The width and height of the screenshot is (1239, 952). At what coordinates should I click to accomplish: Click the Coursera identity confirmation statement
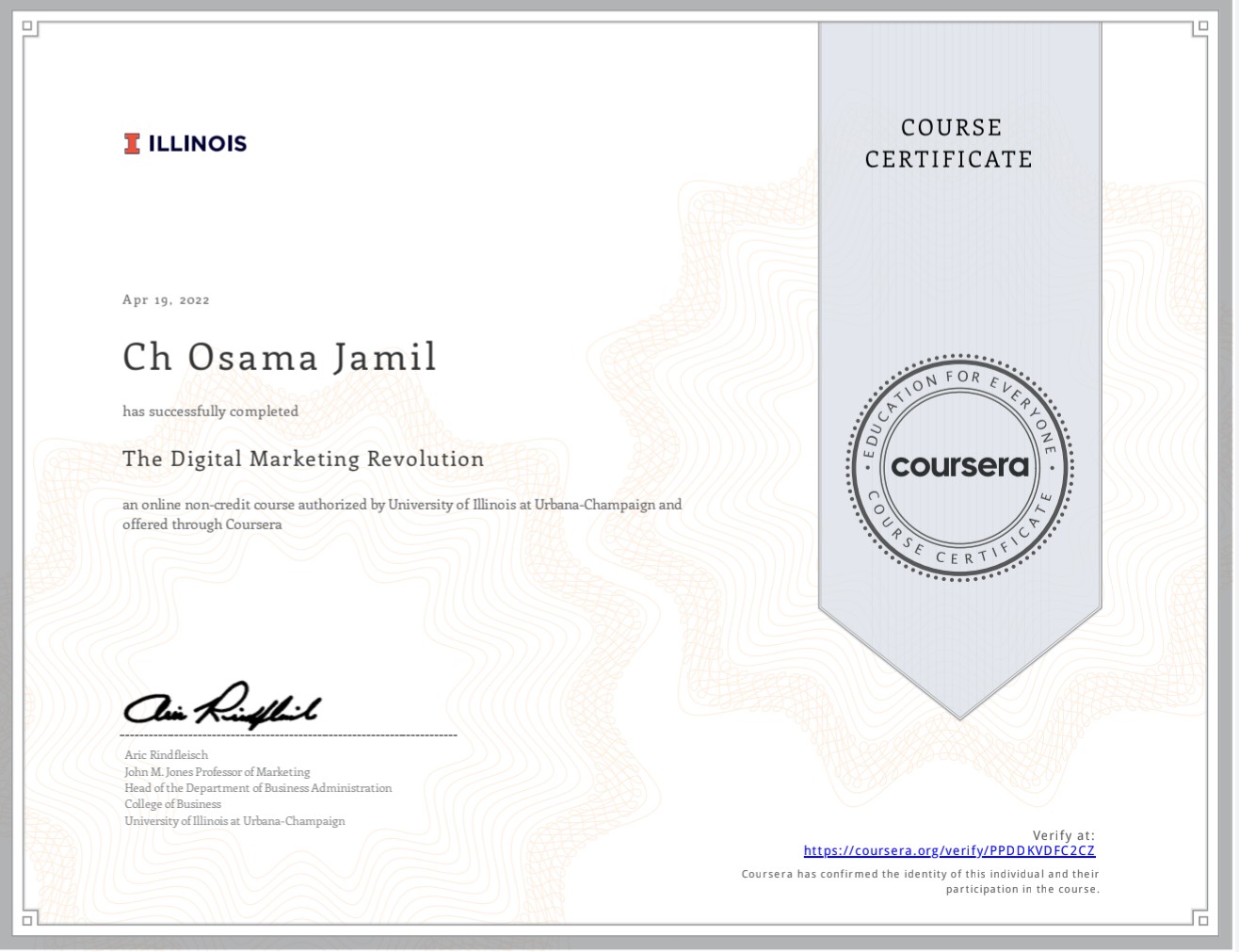point(921,881)
